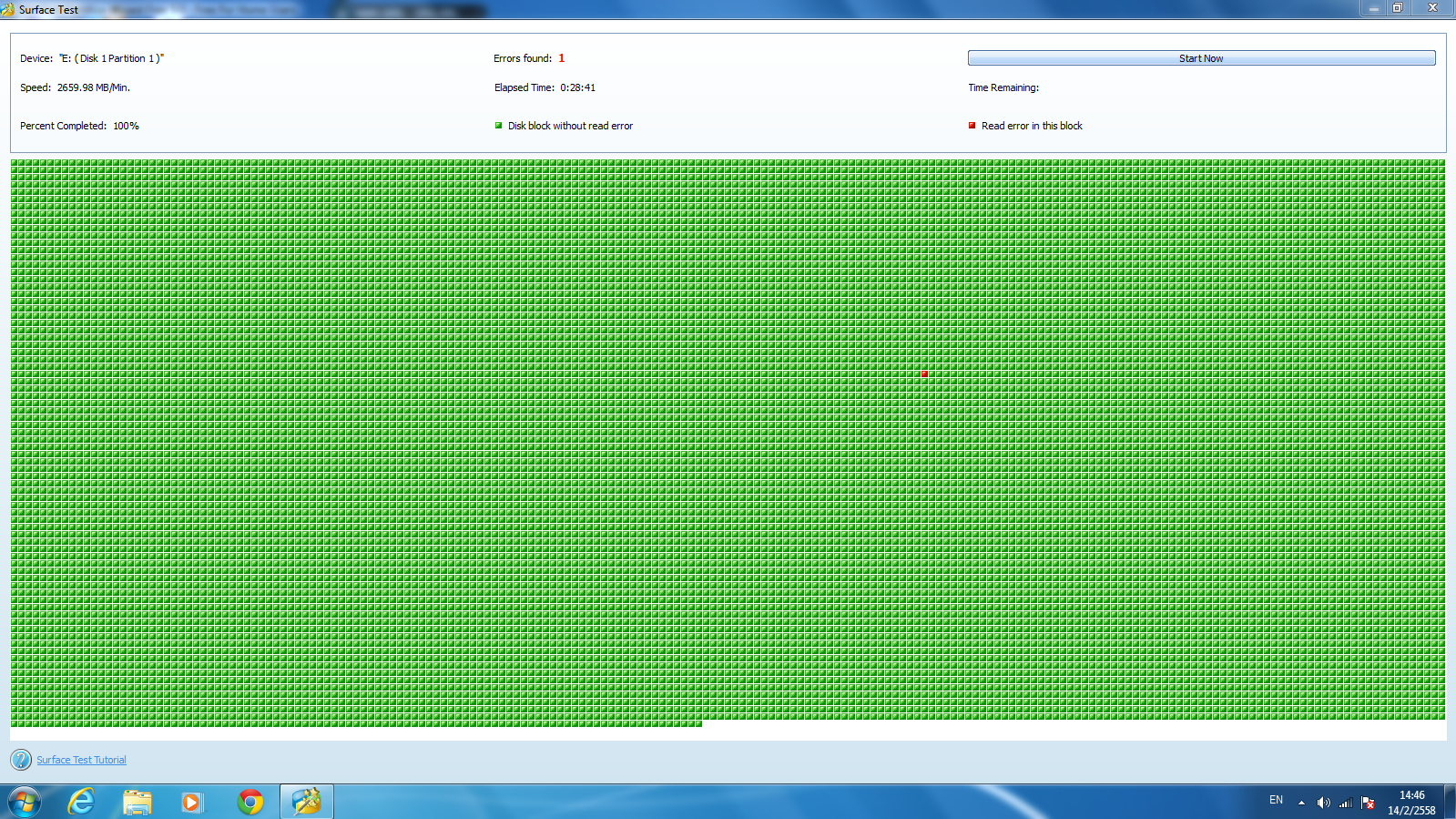Click the Percent Completed value '100%'
Image resolution: width=1456 pixels, height=819 pixels.
pos(126,126)
